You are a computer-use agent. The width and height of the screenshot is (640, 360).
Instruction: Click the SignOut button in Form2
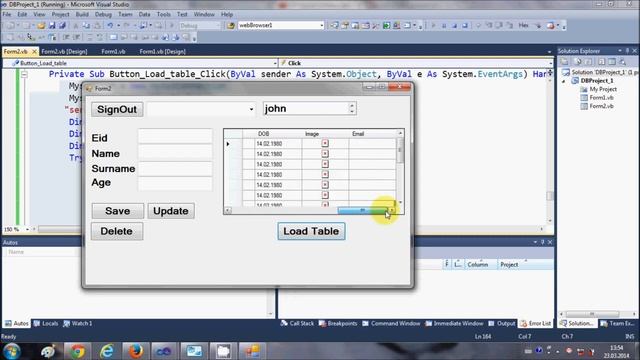(117, 109)
